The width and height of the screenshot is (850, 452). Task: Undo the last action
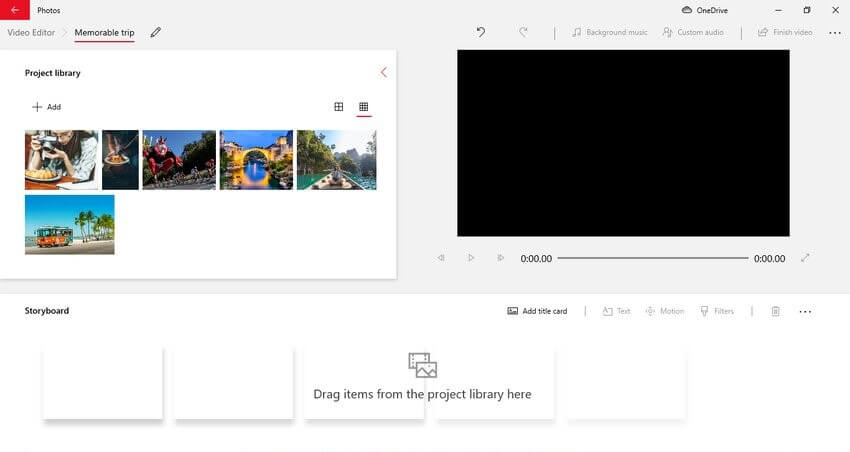(481, 33)
